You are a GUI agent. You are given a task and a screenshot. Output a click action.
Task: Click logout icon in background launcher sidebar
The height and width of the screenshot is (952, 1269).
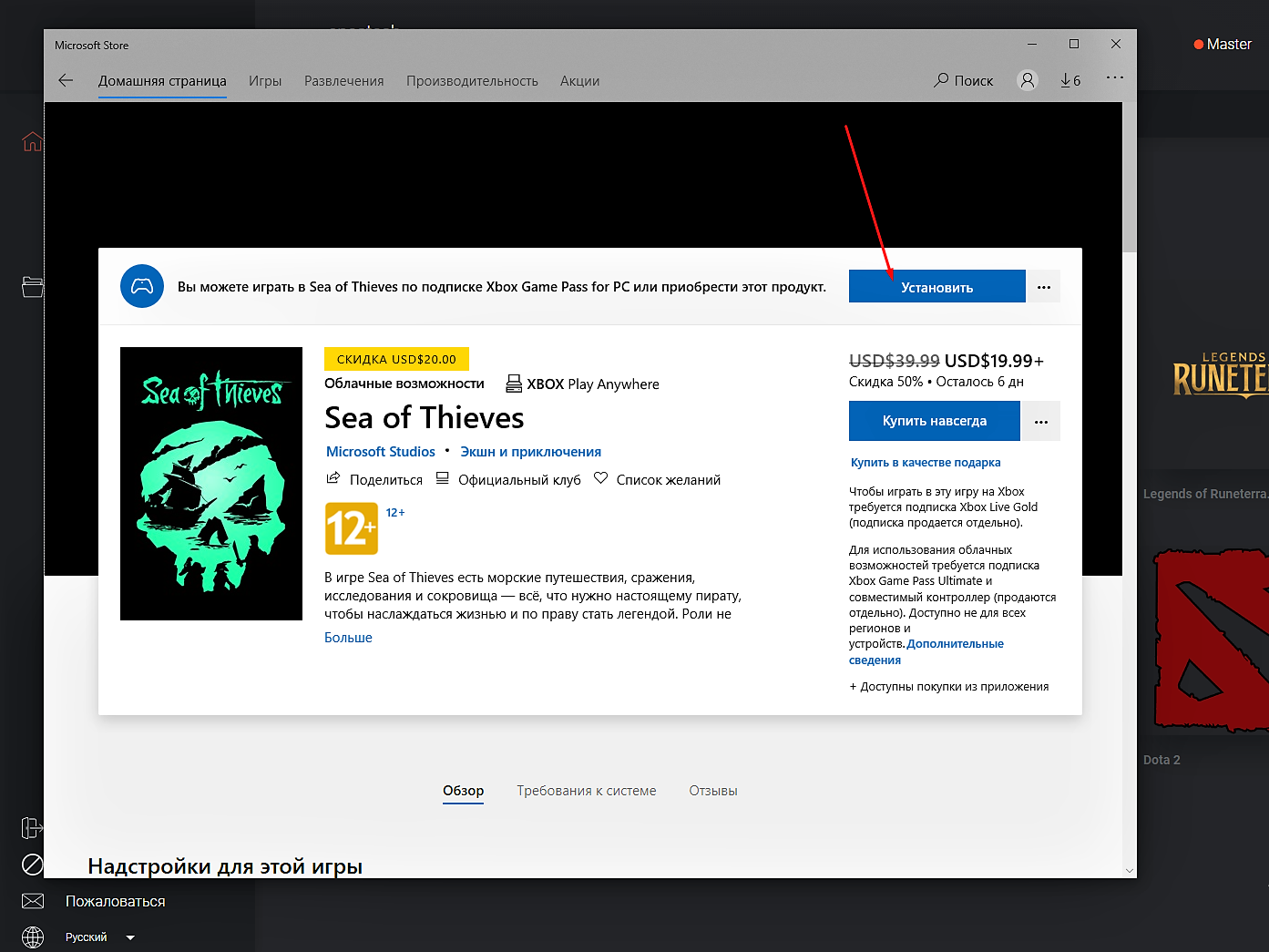click(33, 827)
